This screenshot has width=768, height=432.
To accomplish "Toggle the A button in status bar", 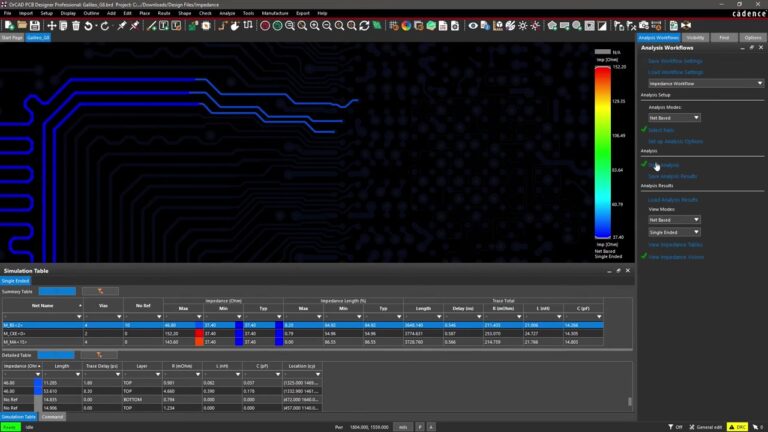I will (431, 427).
